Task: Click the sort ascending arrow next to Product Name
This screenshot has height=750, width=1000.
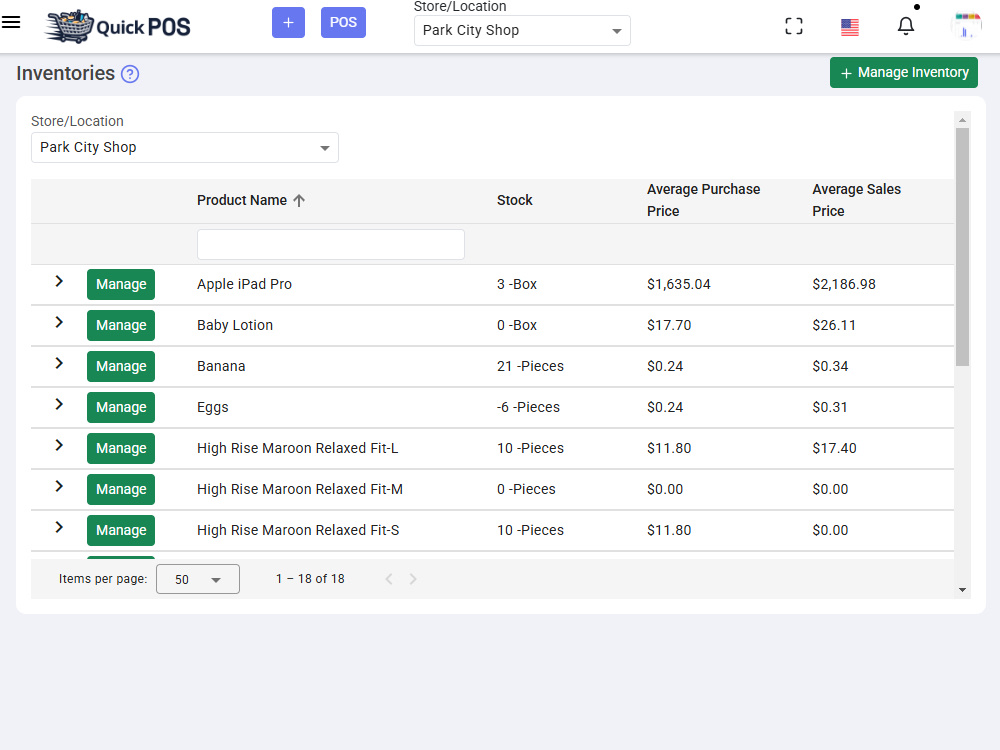Action: (x=299, y=200)
